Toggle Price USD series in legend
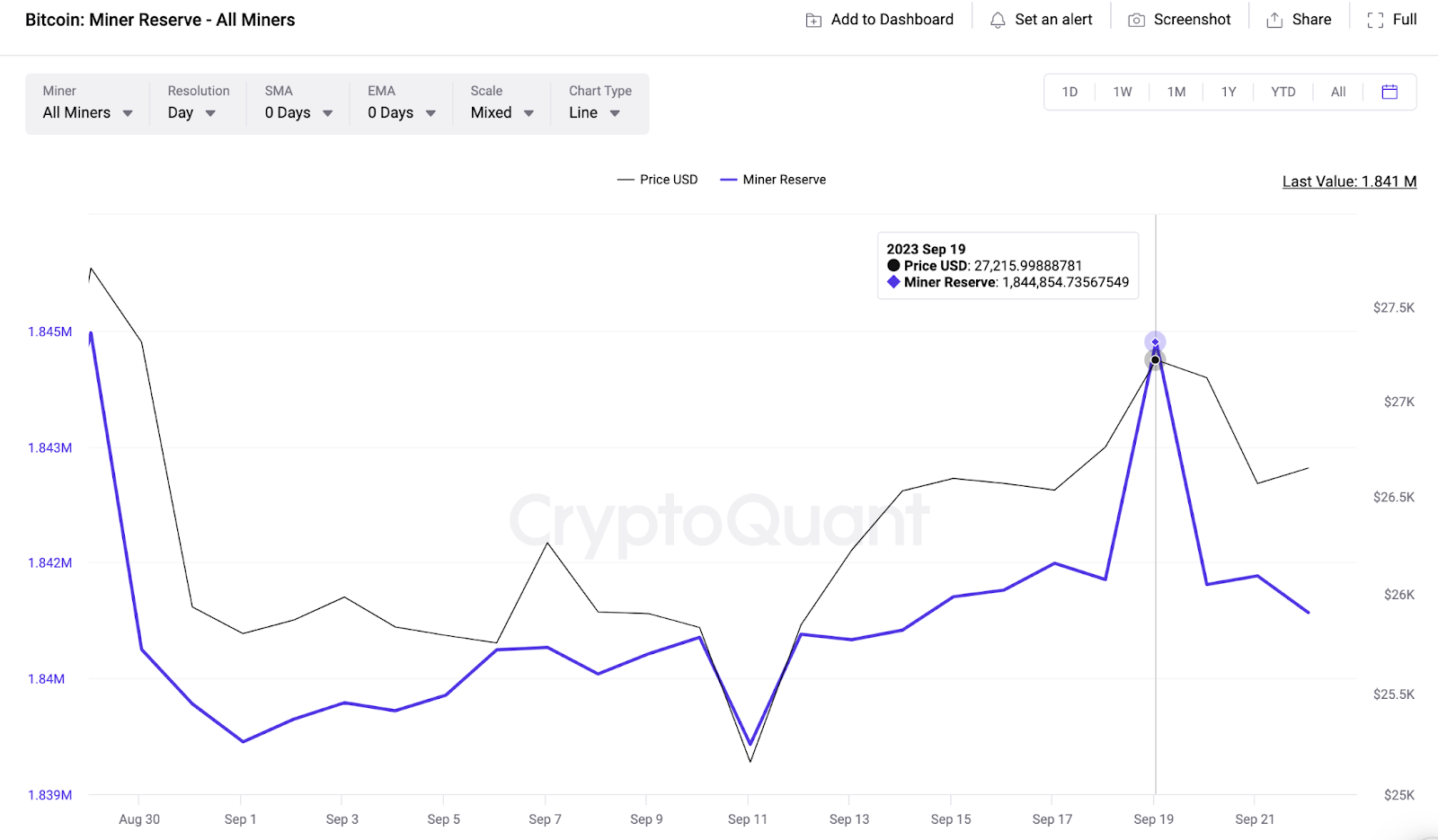Image resolution: width=1438 pixels, height=840 pixels. tap(658, 180)
